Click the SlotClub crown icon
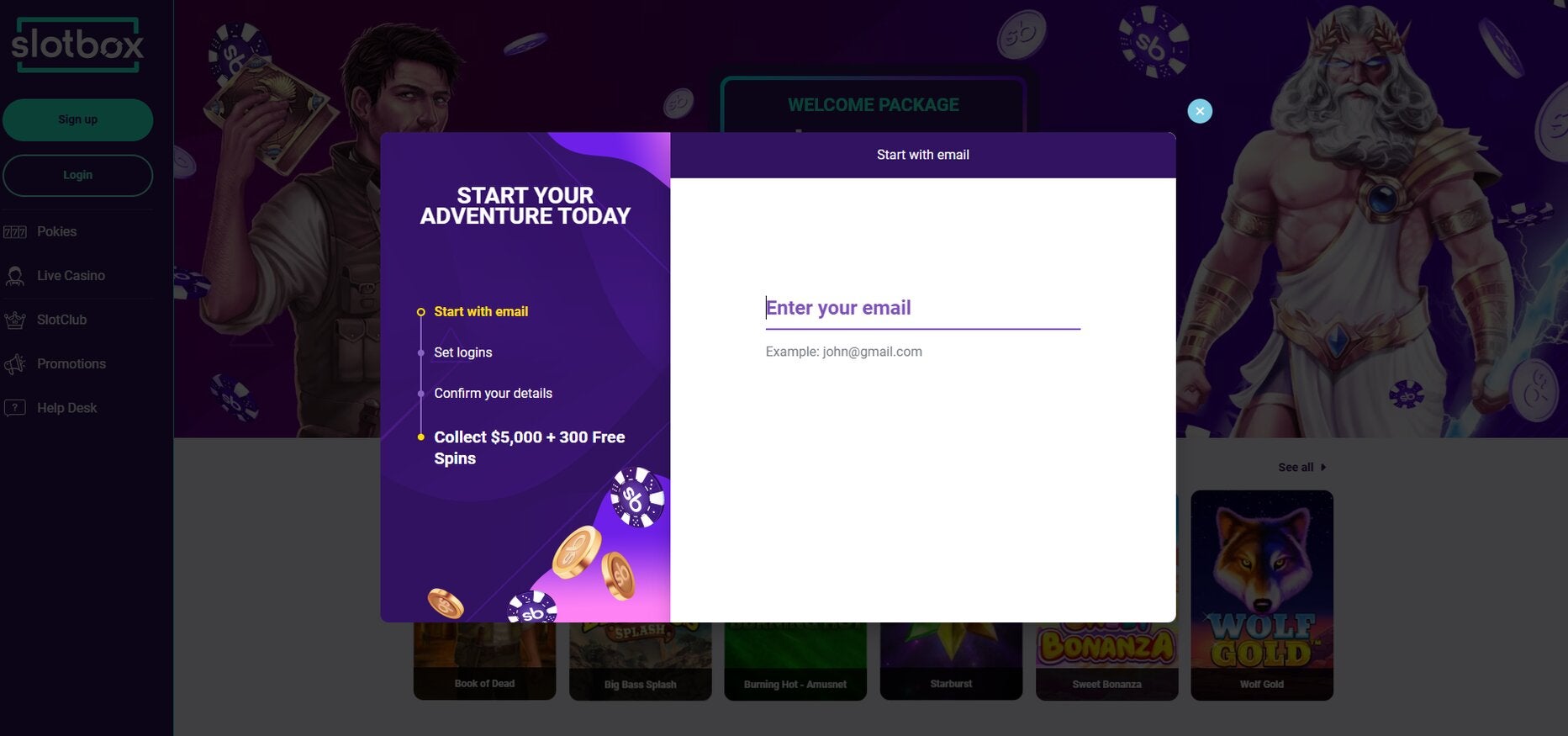This screenshot has width=1568, height=736. tap(15, 320)
